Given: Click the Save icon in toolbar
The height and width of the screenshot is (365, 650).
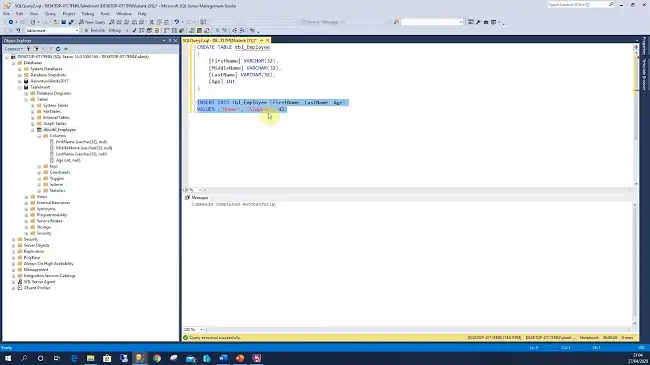Looking at the screenshot, I should 63,22.
